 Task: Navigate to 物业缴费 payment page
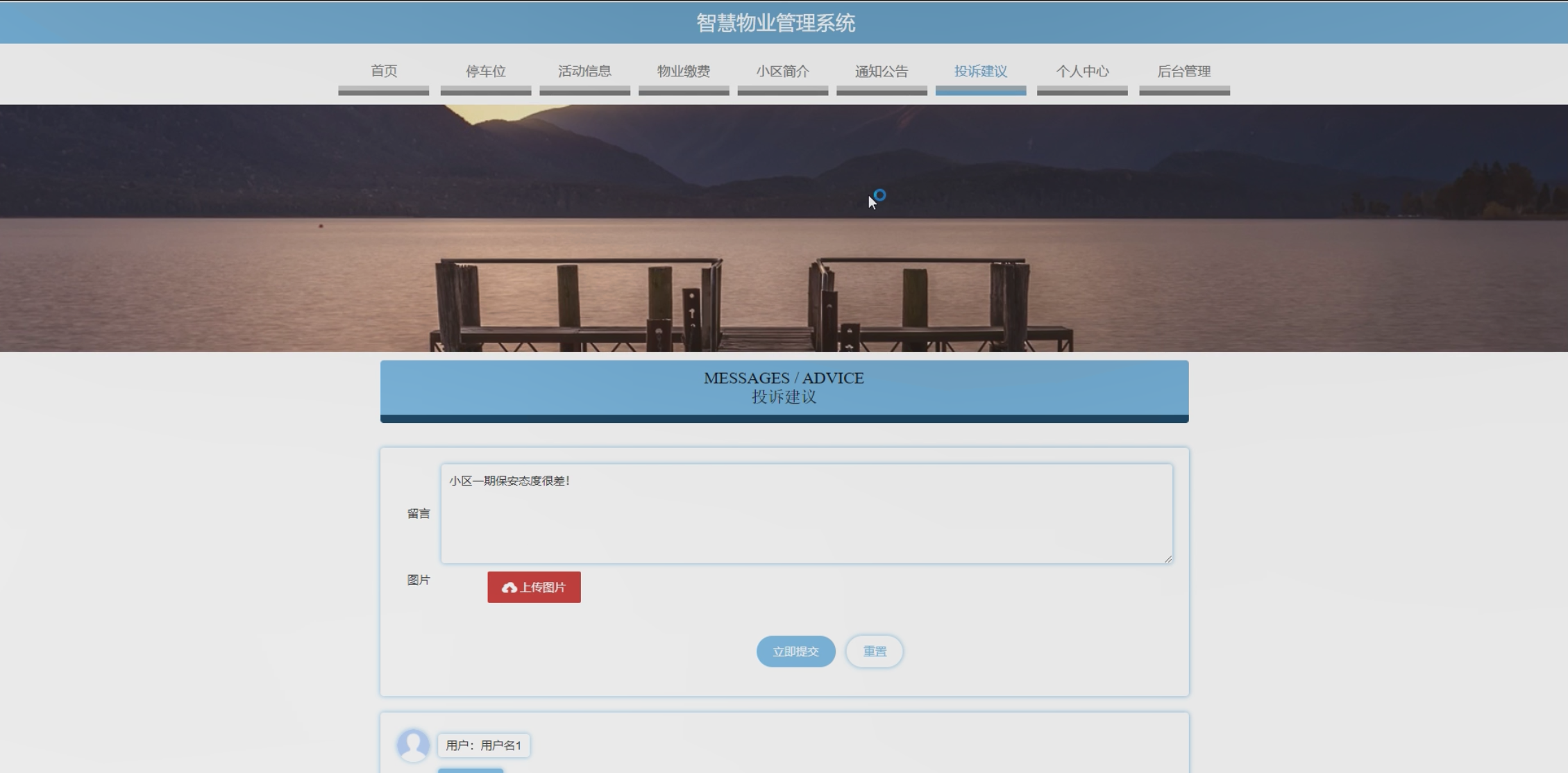click(x=684, y=72)
